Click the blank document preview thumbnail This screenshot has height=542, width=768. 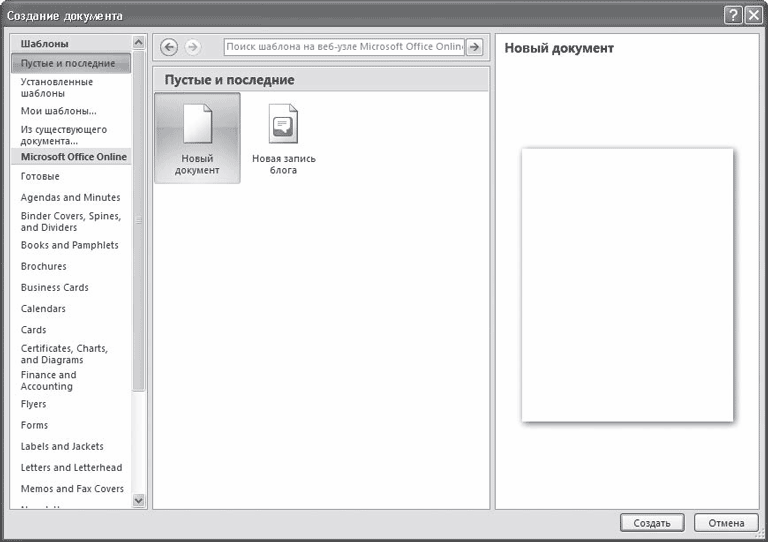click(x=627, y=285)
